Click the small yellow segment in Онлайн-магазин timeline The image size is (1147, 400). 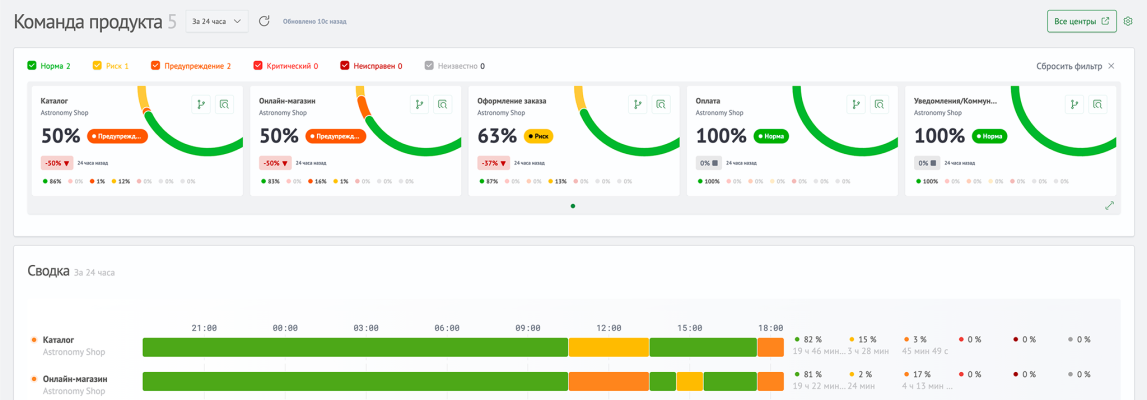point(689,382)
